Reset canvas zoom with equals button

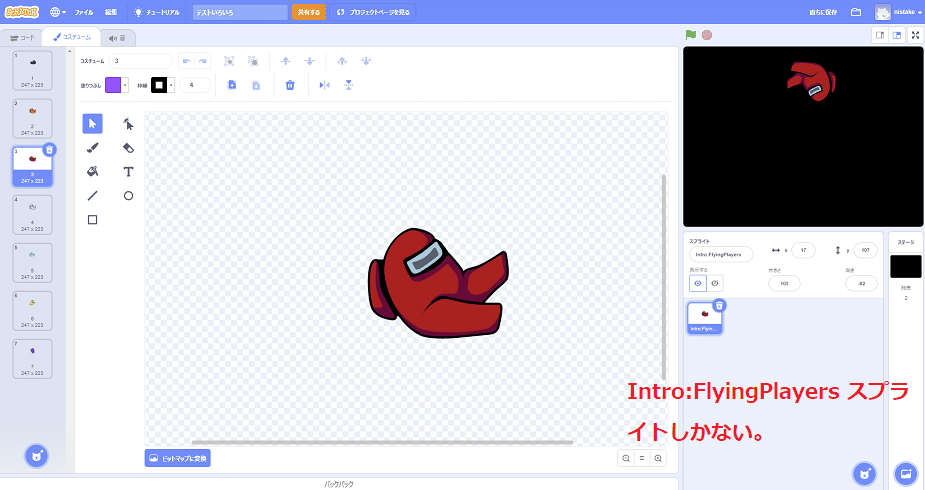tap(642, 458)
